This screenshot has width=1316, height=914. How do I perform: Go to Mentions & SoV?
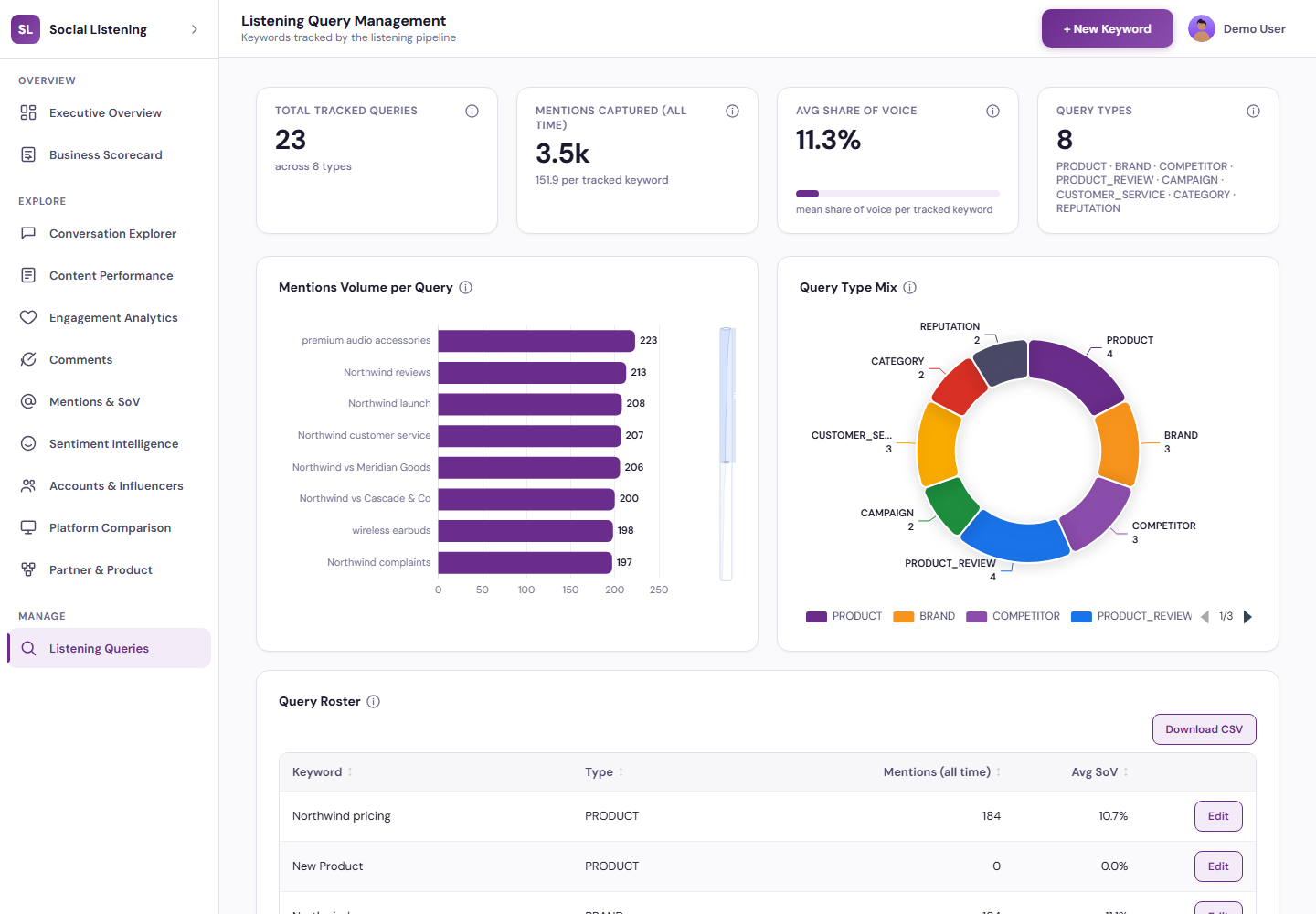pyautogui.click(x=109, y=401)
